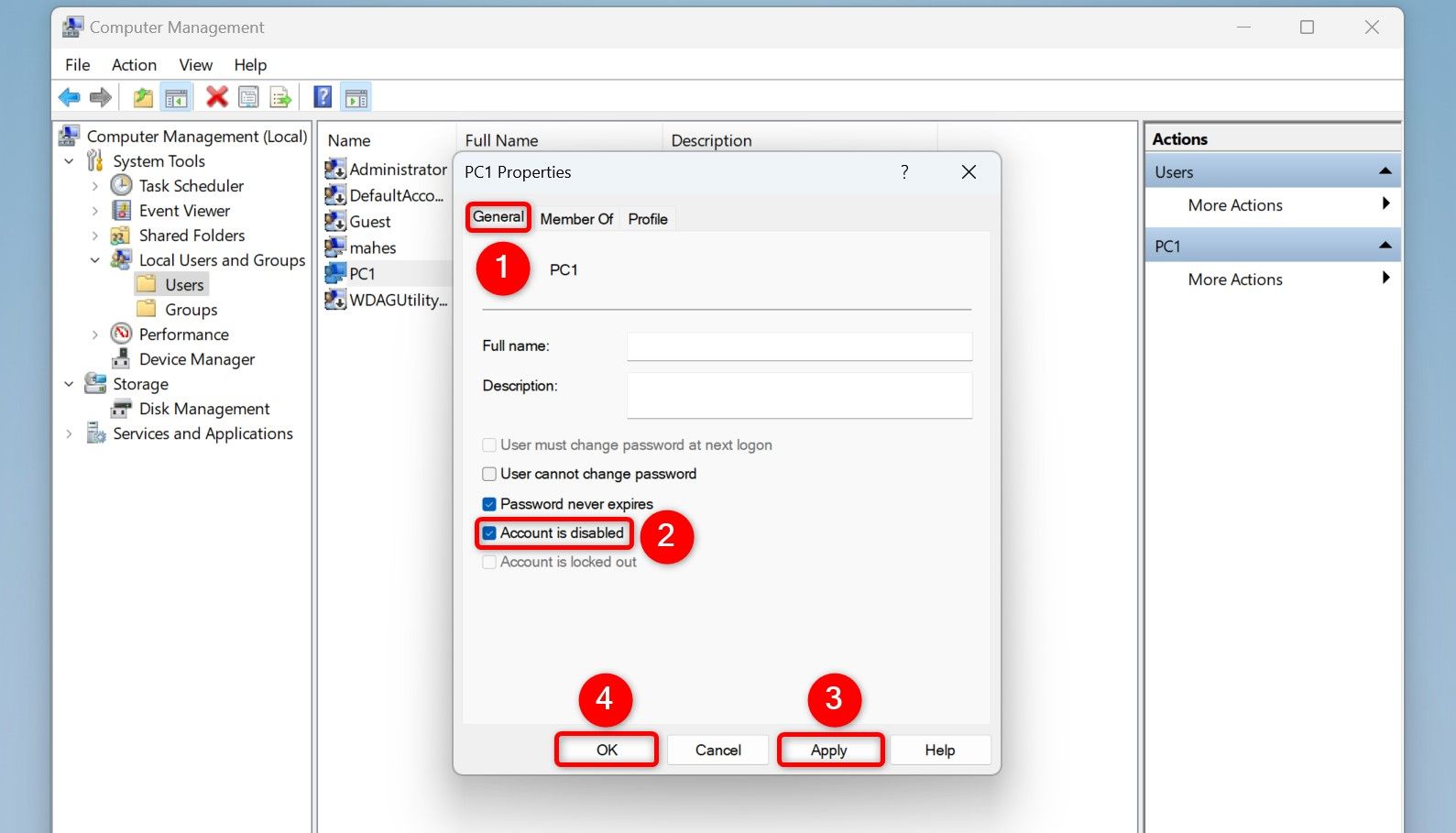Click the Export List toolbar icon
This screenshot has width=1456, height=833.
[x=280, y=97]
